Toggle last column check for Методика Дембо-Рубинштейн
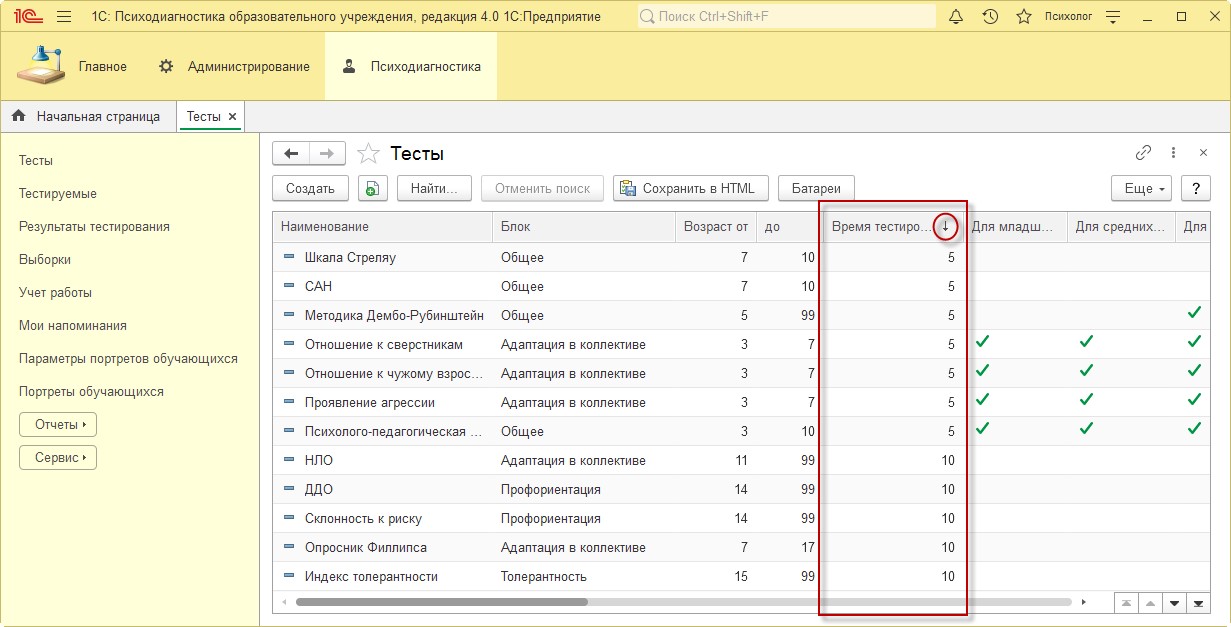 click(x=1194, y=312)
